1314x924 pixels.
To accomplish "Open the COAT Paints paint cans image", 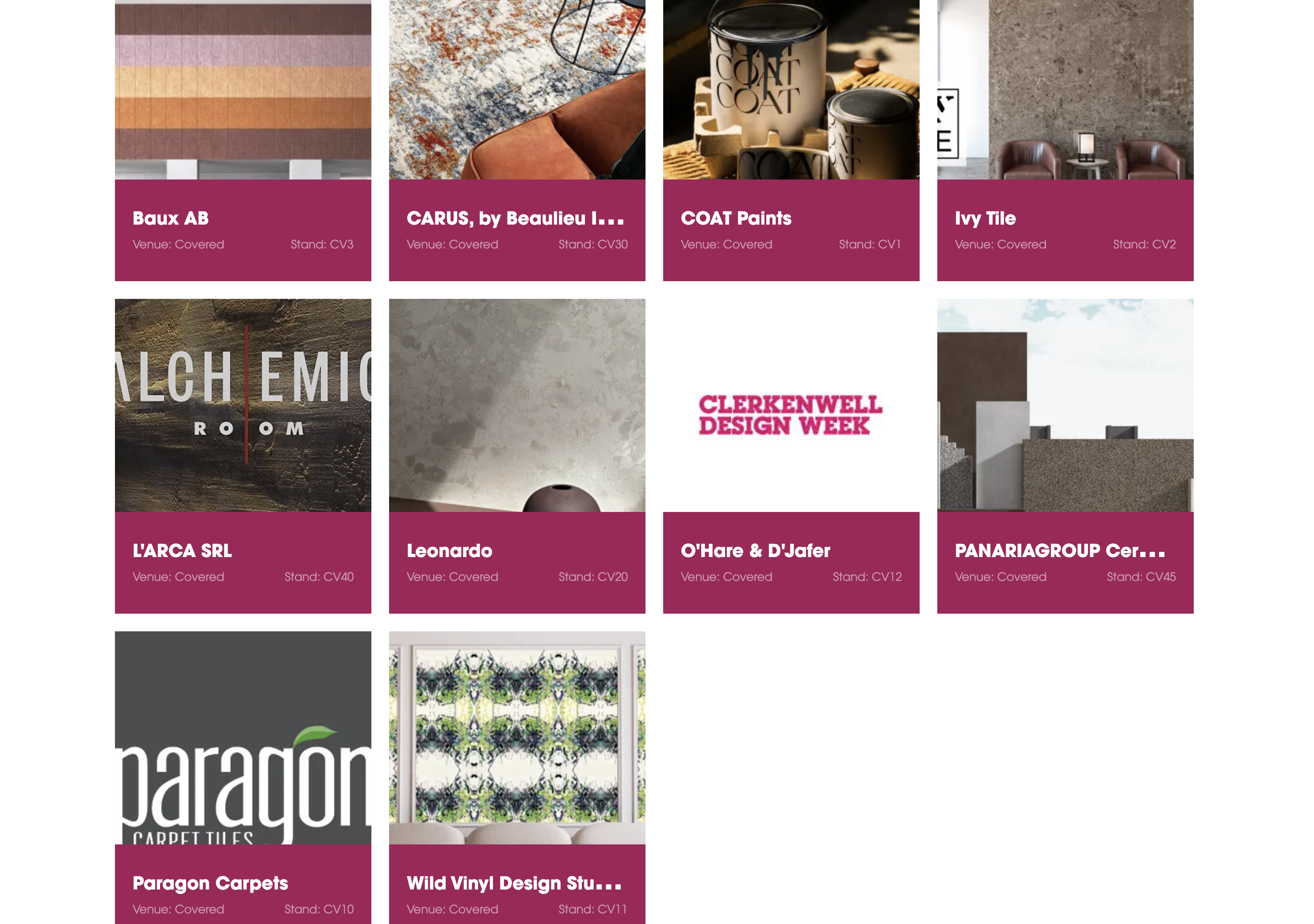I will point(791,89).
